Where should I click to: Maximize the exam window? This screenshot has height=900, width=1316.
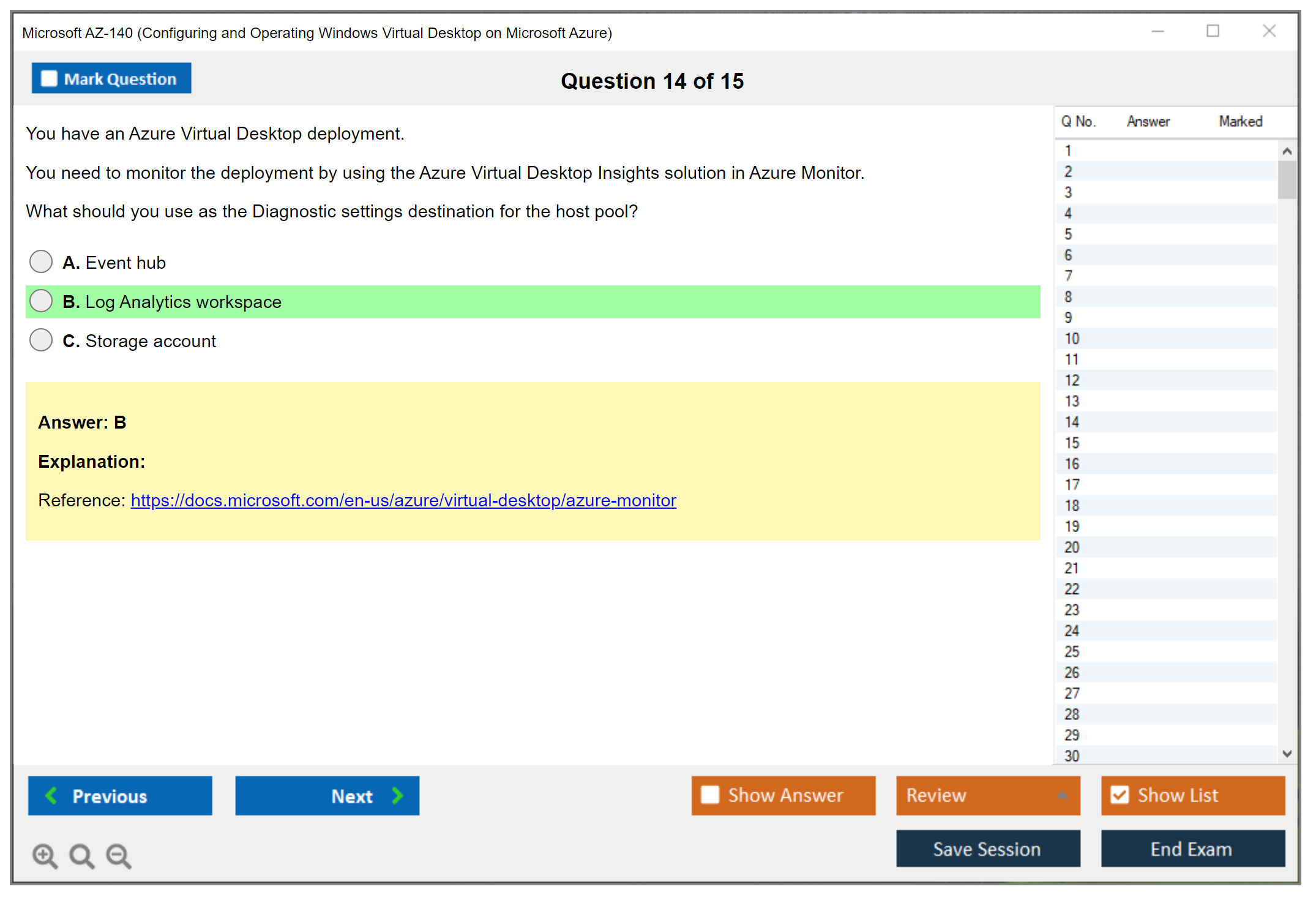click(1213, 31)
